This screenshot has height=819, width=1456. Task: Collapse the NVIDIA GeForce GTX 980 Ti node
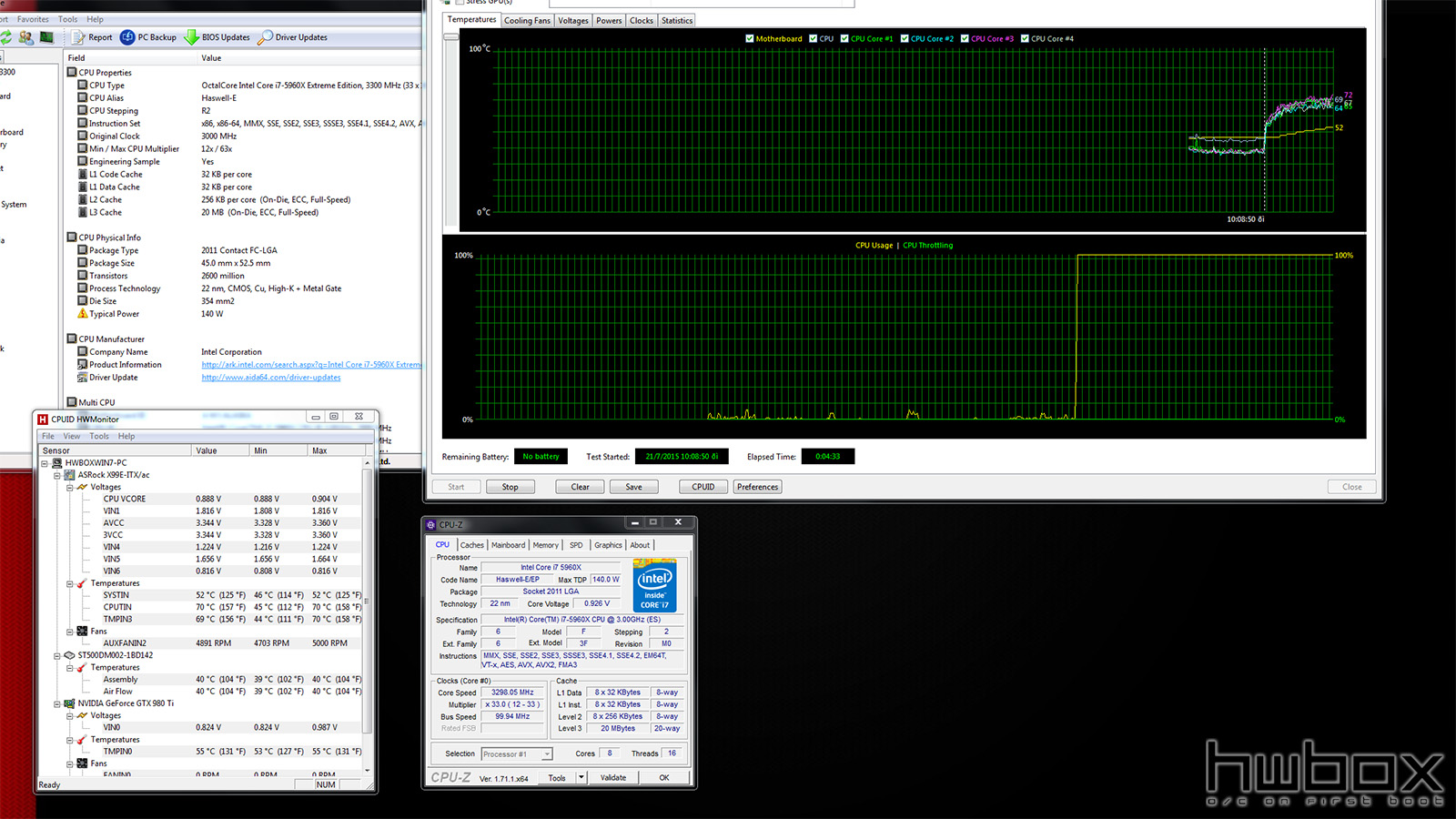[56, 703]
